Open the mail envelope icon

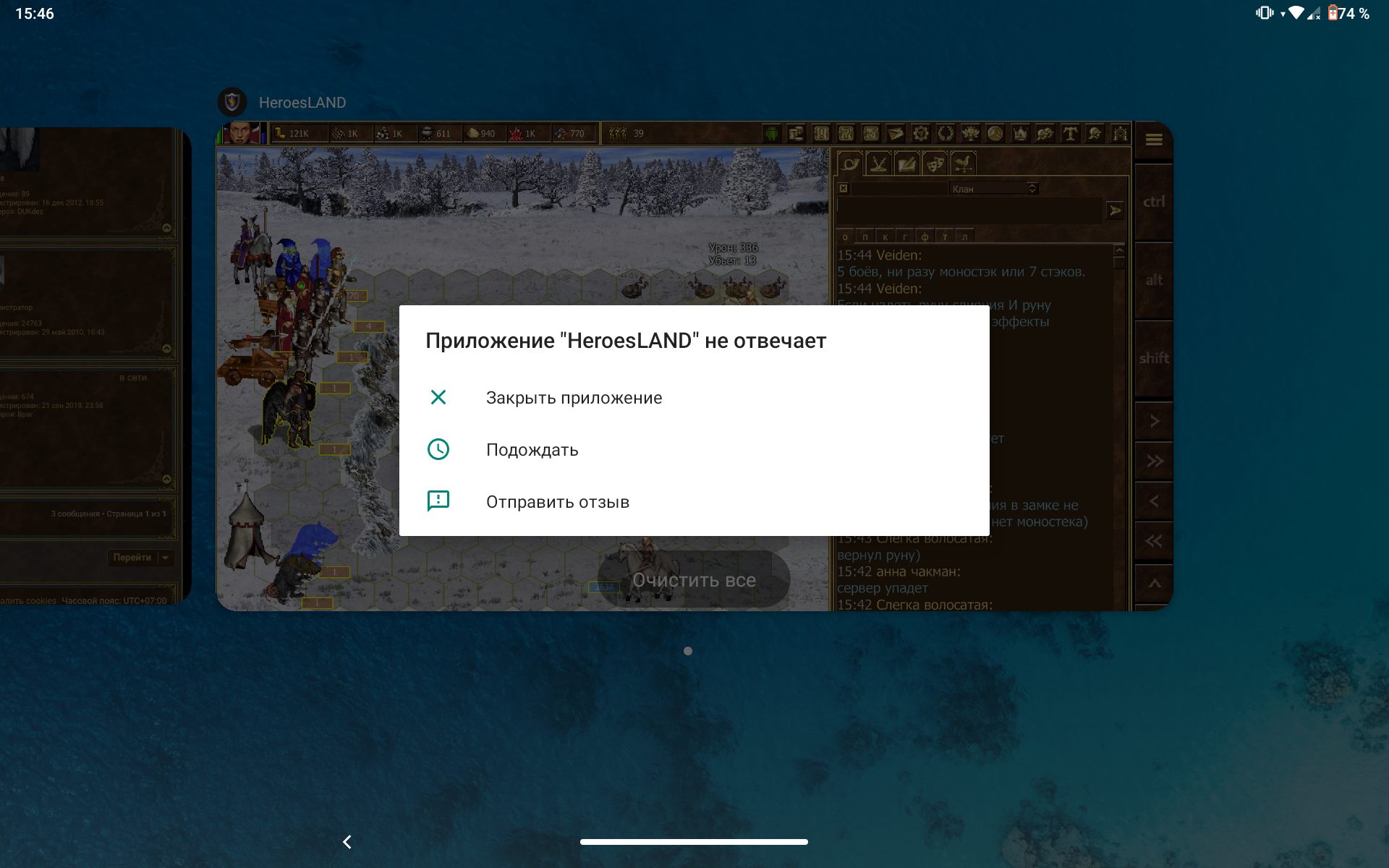click(896, 134)
